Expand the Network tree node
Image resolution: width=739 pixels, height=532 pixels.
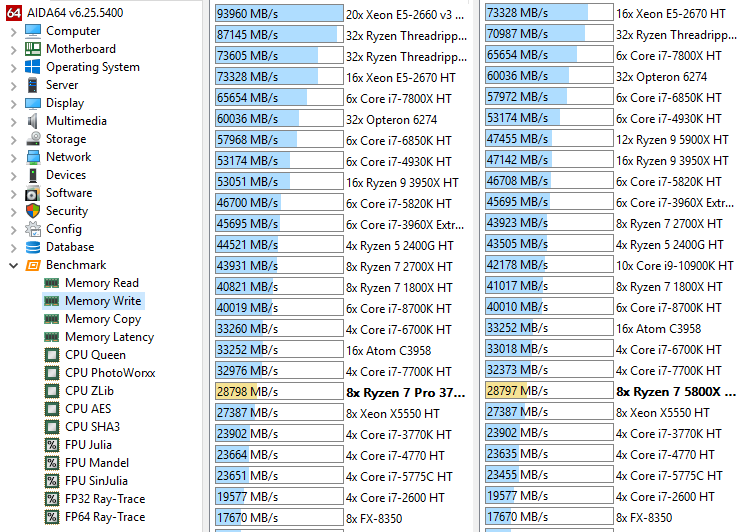click(13, 157)
